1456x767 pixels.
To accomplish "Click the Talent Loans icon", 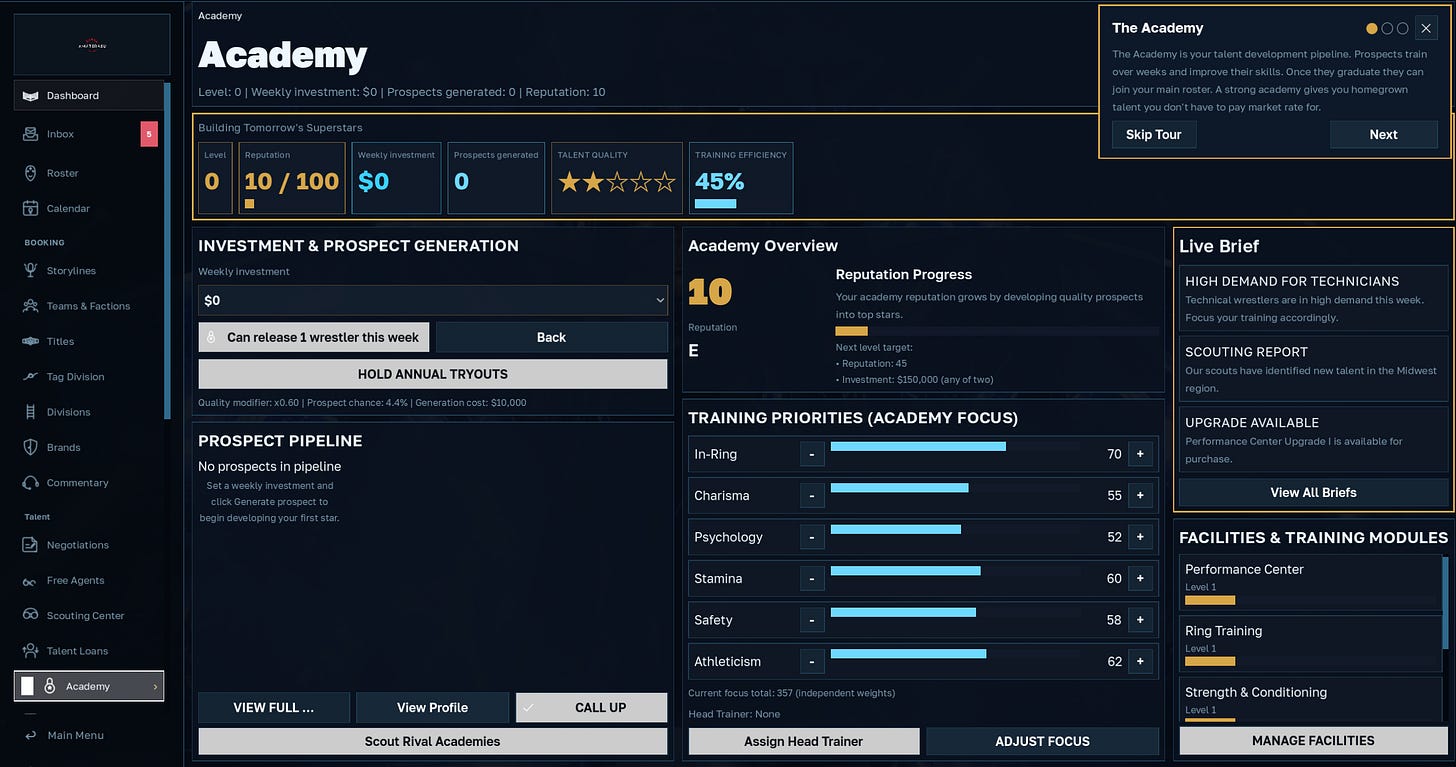I will click(x=30, y=651).
